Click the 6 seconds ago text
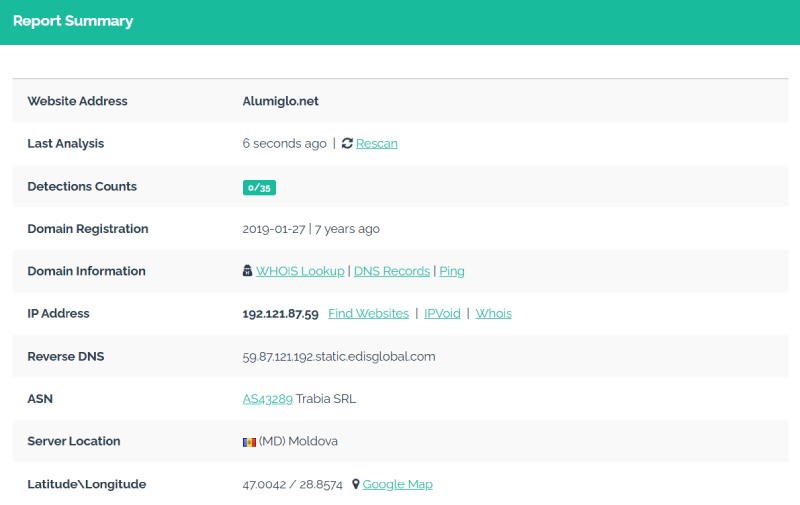 pyautogui.click(x=285, y=144)
